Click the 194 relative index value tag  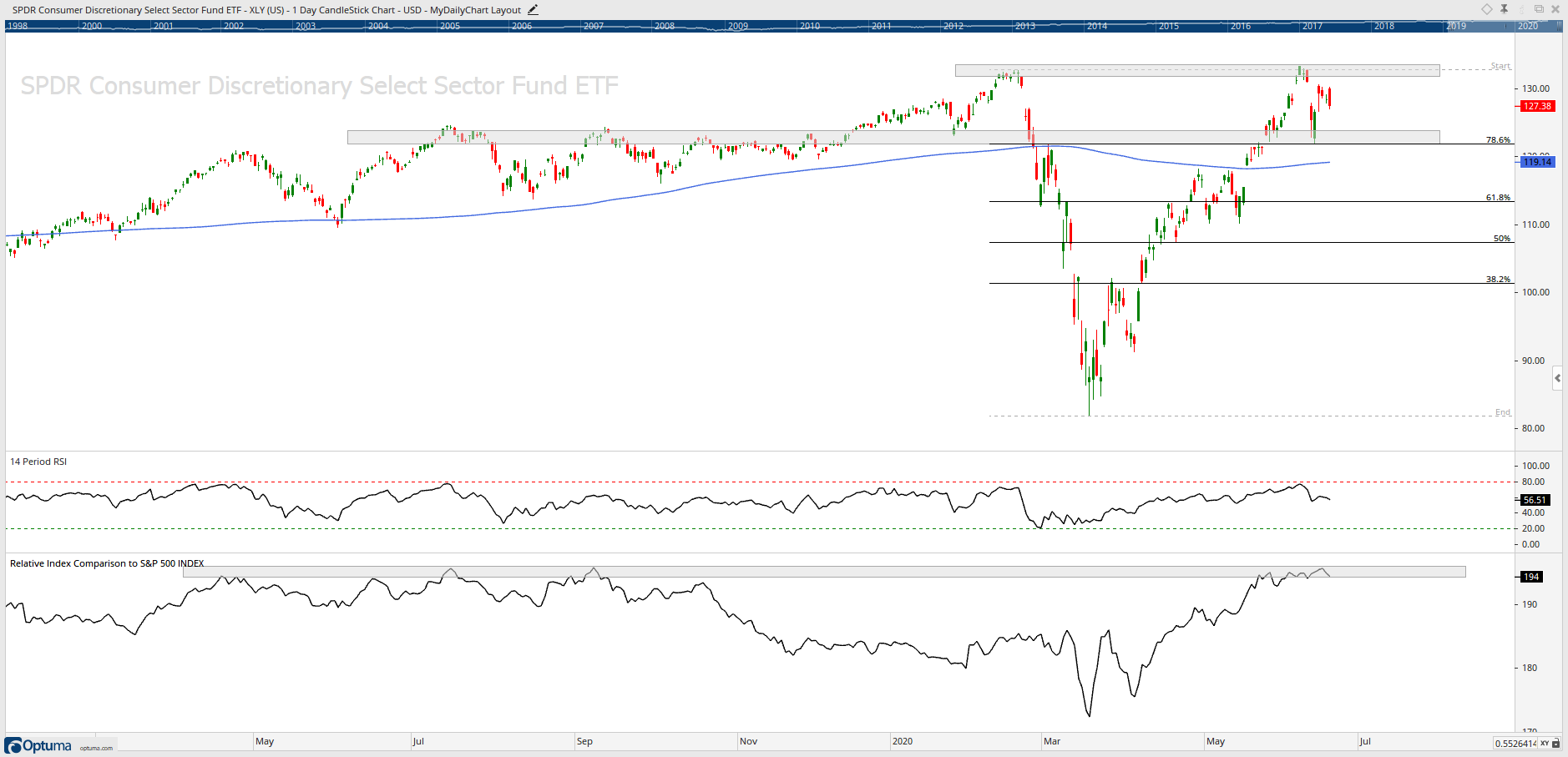pyautogui.click(x=1531, y=577)
